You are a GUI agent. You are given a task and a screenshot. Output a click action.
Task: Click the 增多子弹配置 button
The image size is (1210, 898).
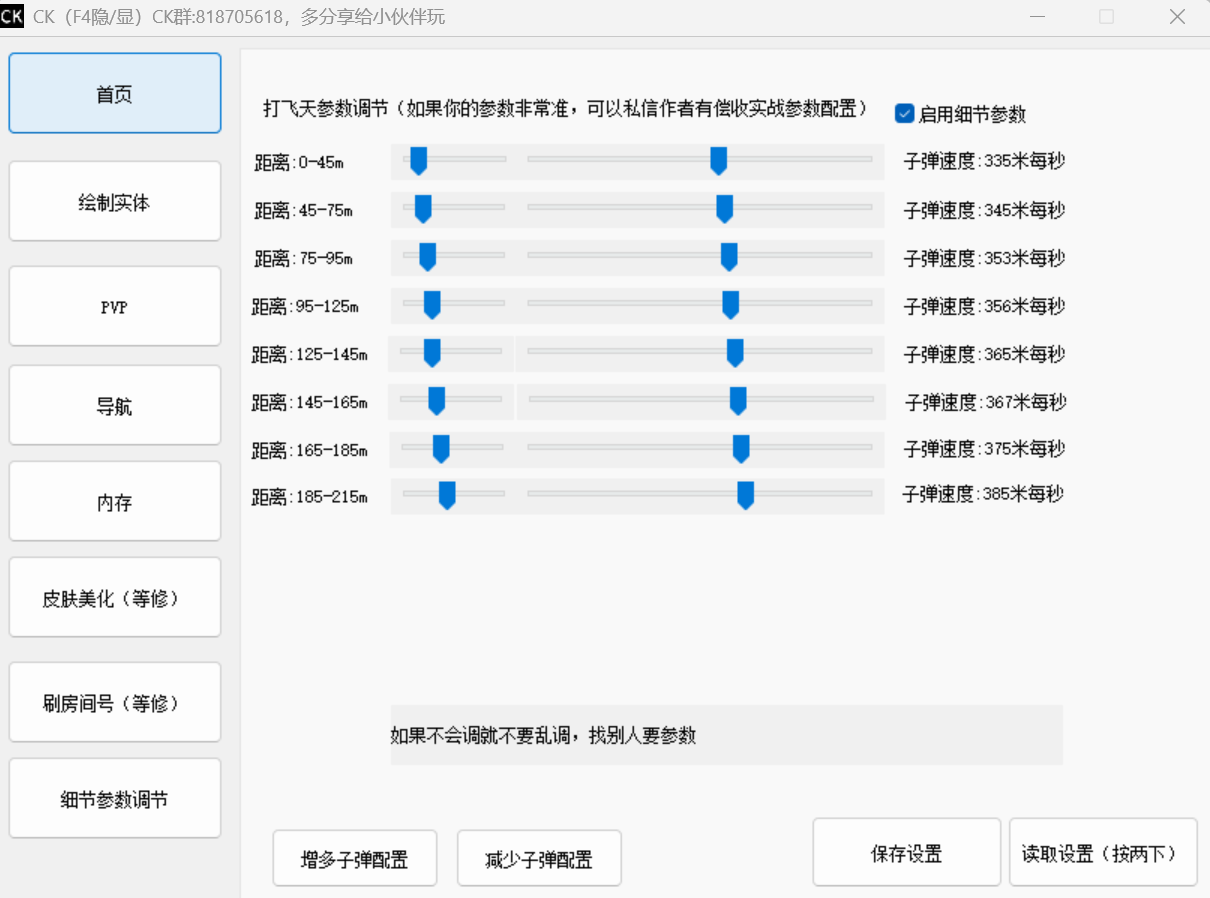pos(355,859)
